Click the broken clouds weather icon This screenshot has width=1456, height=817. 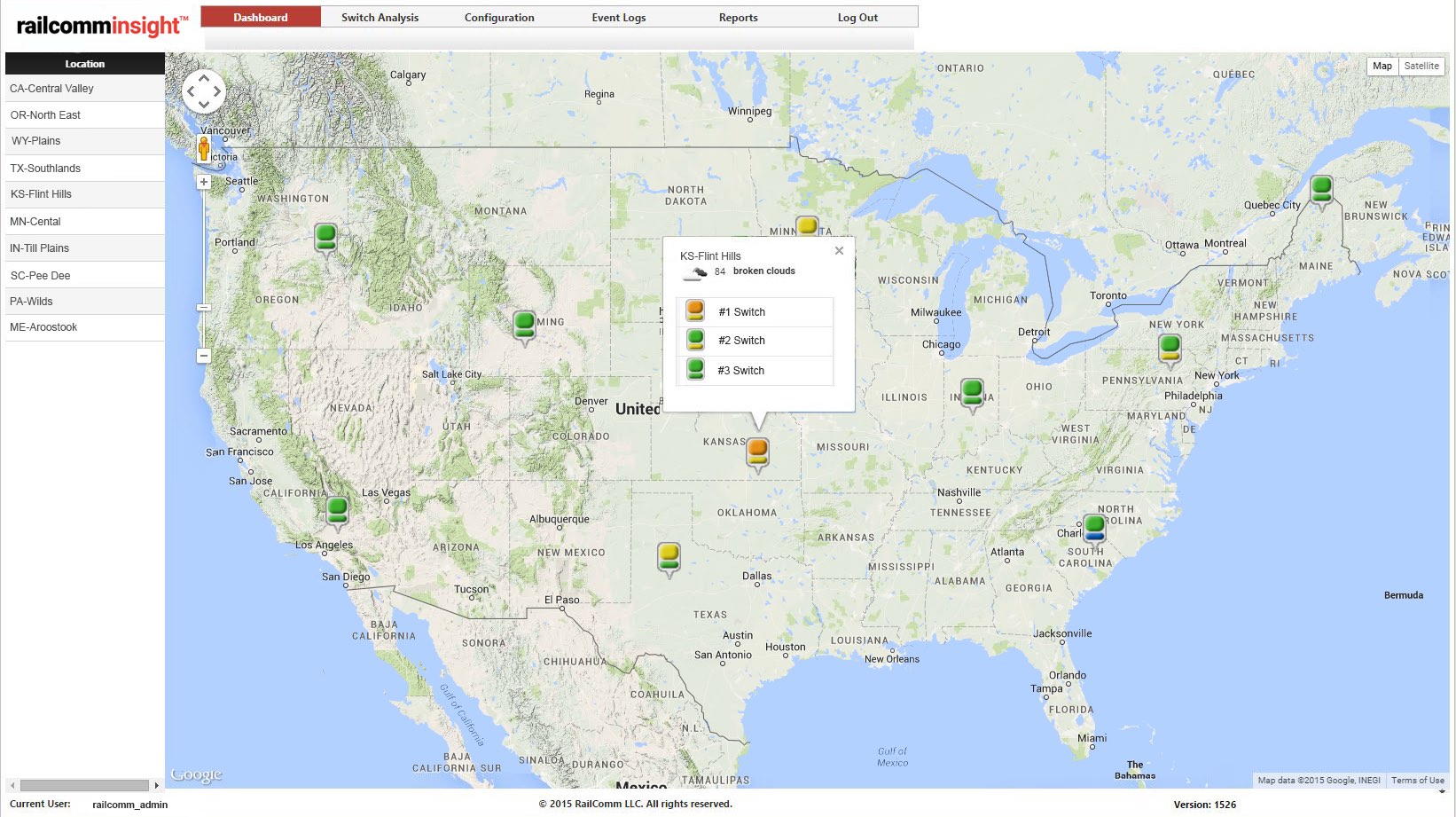[694, 272]
